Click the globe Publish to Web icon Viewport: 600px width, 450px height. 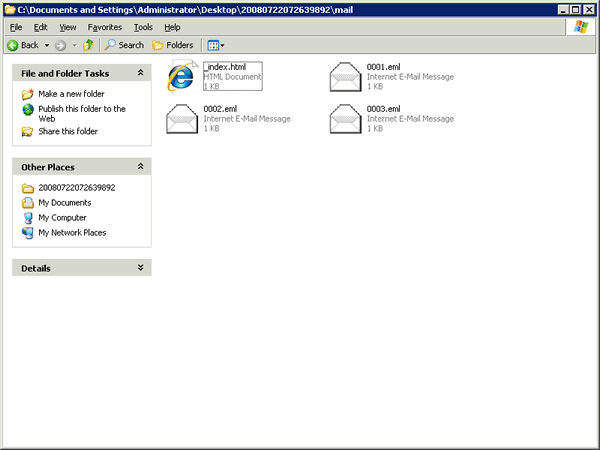click(x=28, y=109)
